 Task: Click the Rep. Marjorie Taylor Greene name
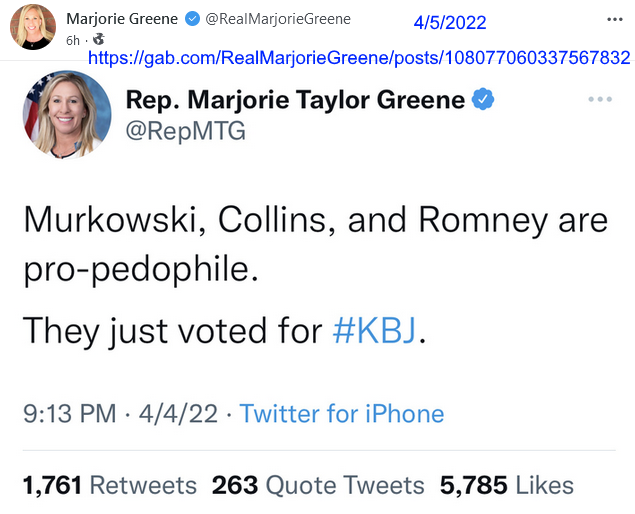click(295, 100)
